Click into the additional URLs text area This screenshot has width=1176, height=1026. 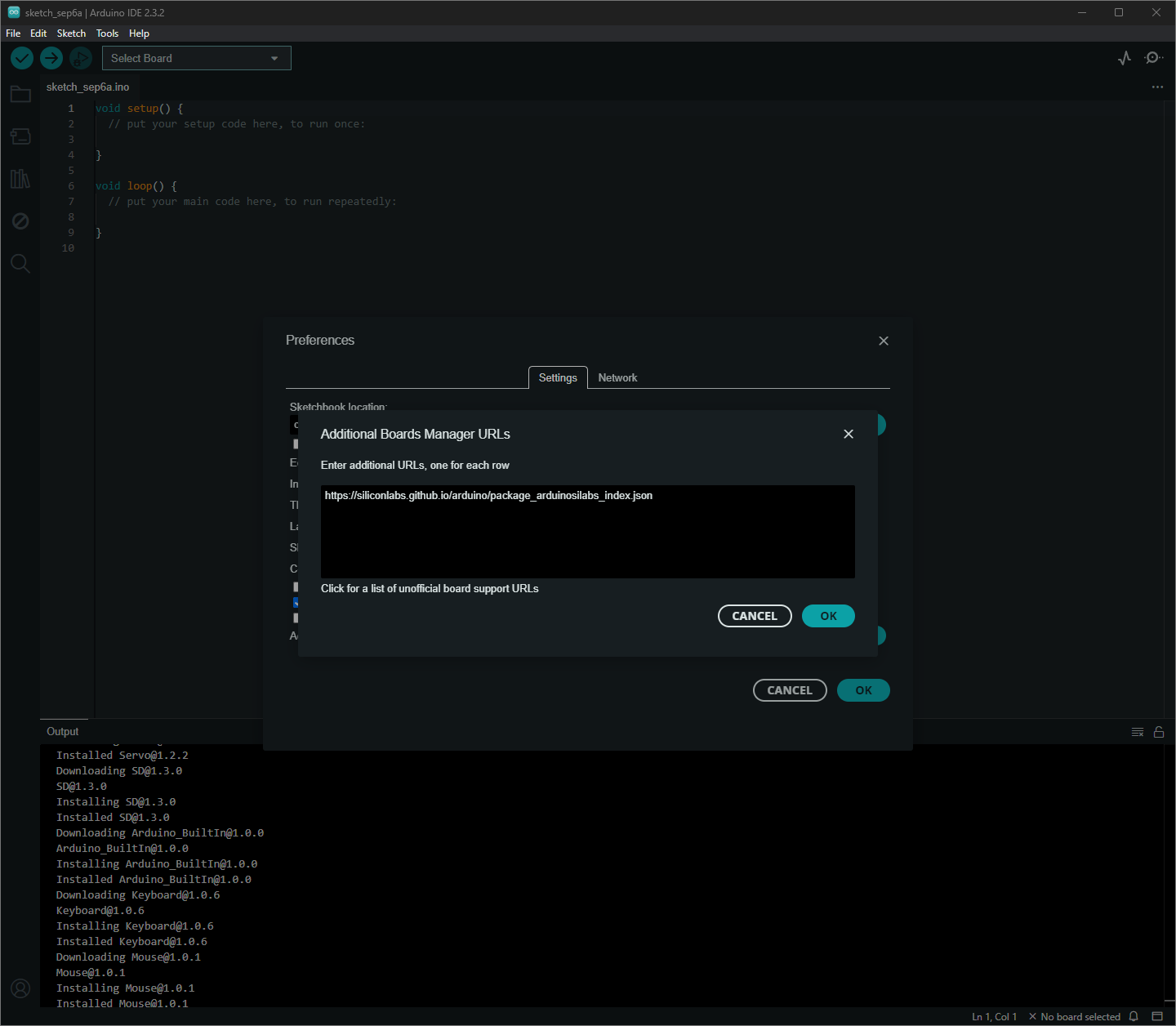(588, 532)
